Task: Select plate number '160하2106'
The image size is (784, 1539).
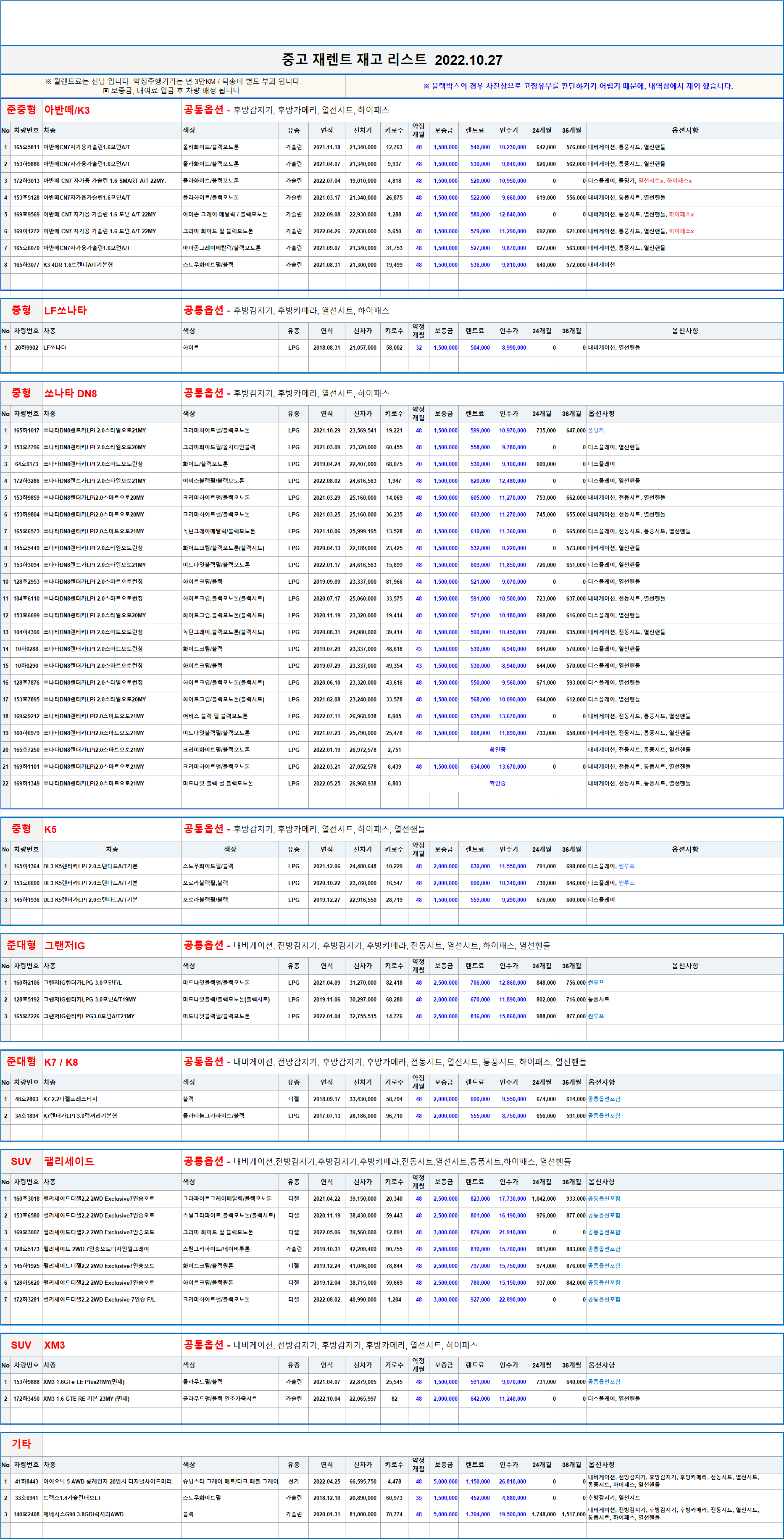Action: click(26, 983)
